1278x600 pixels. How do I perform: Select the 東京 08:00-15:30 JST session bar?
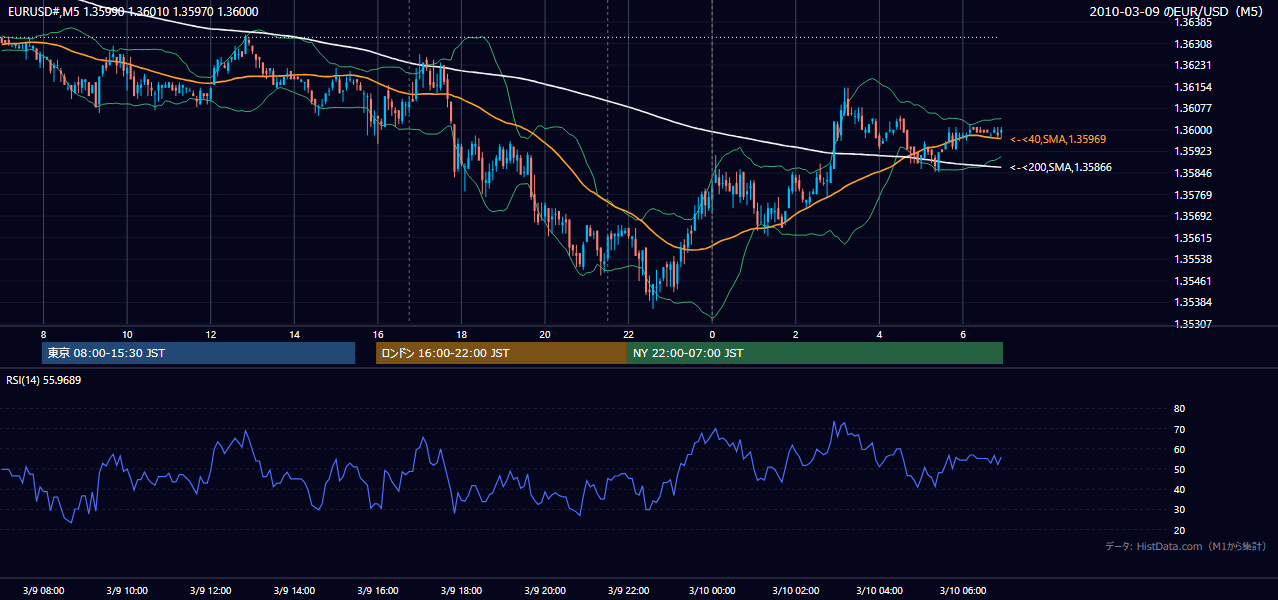point(198,353)
